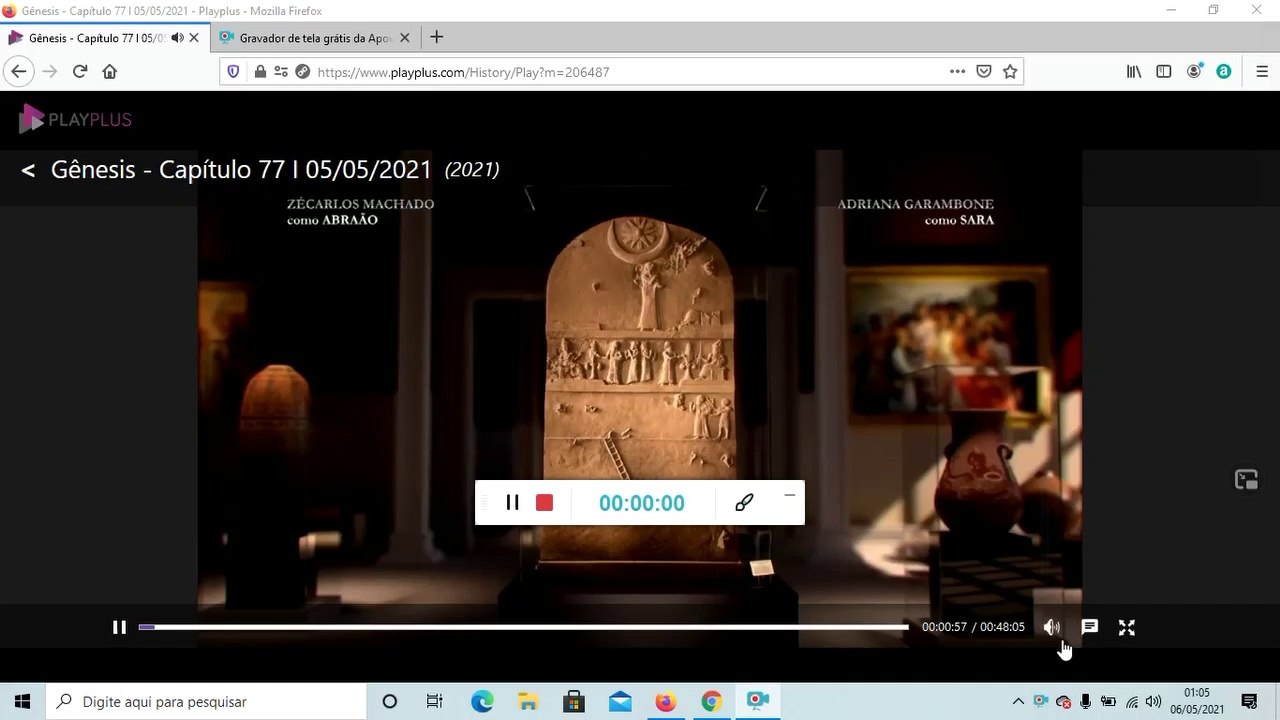The image size is (1280, 720).
Task: Save the page to Pocket
Action: coord(984,72)
